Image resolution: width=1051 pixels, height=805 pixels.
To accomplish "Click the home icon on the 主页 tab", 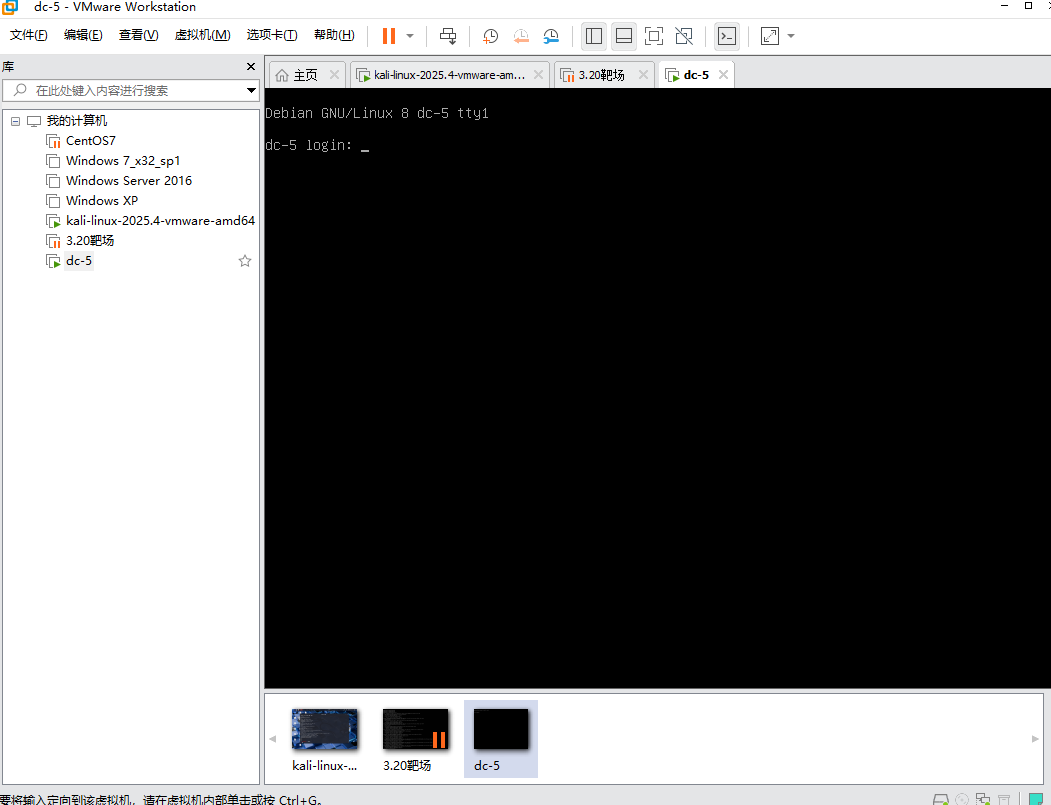I will click(x=282, y=75).
